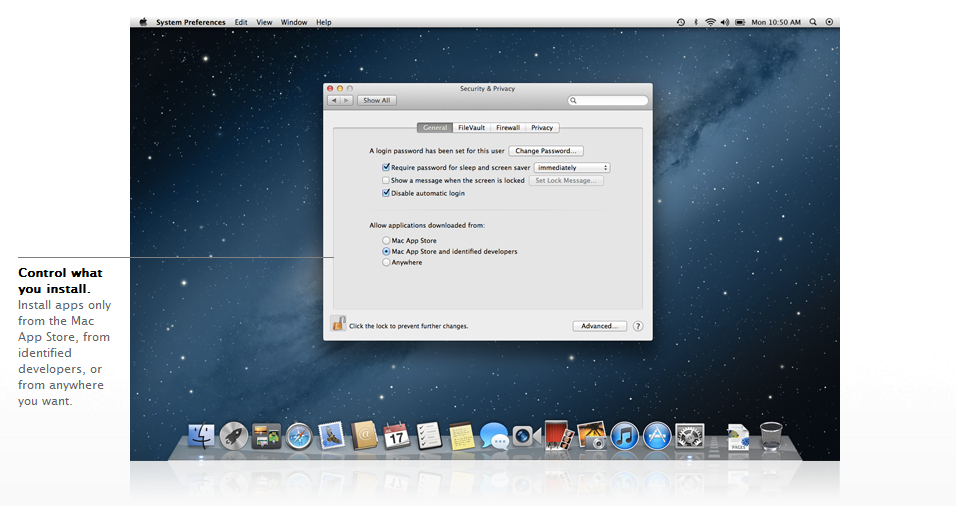The height and width of the screenshot is (506, 956).
Task: Go forward with the right arrow button
Action: (346, 100)
